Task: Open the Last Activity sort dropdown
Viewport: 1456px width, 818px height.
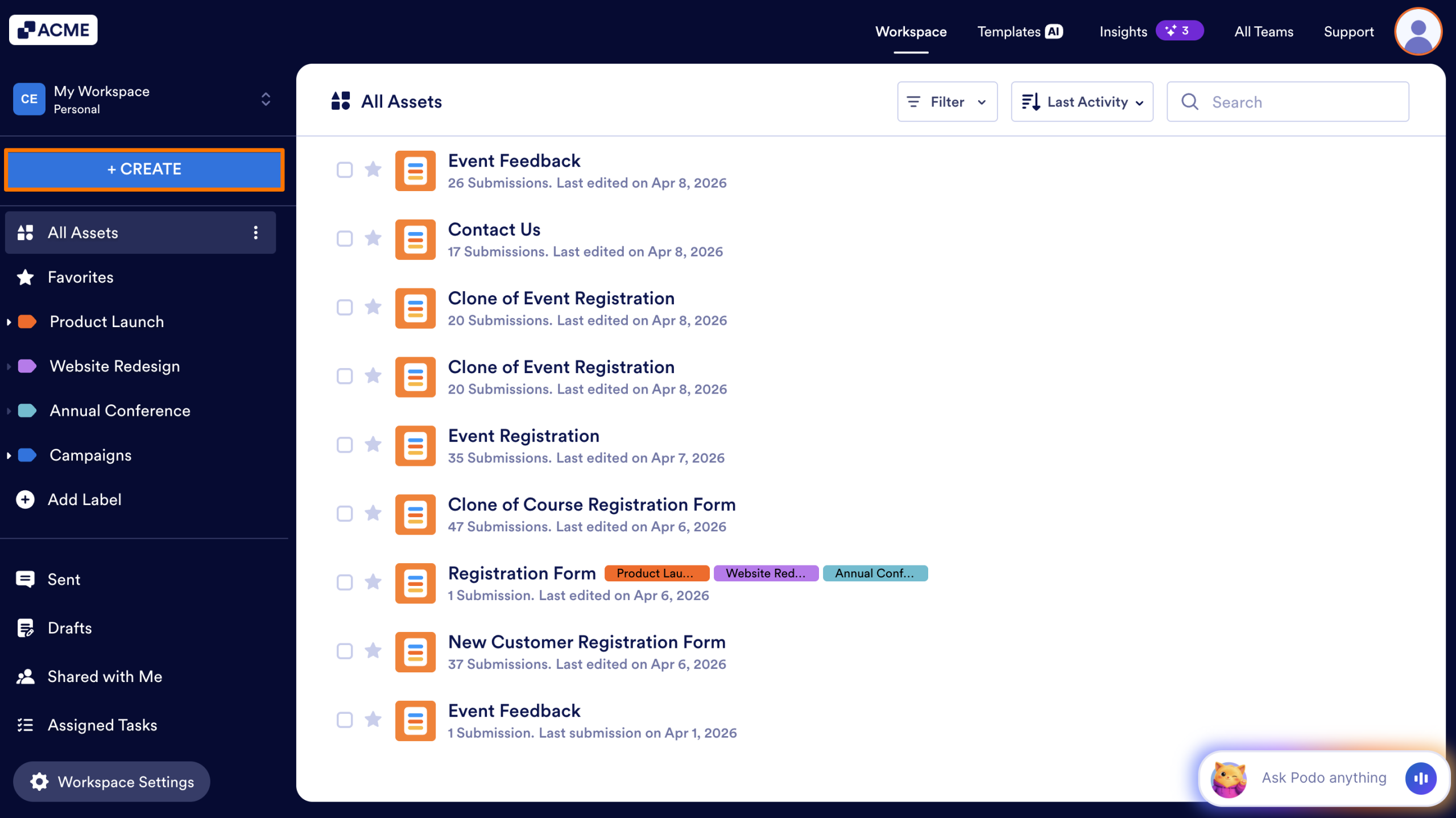Action: pyautogui.click(x=1082, y=101)
